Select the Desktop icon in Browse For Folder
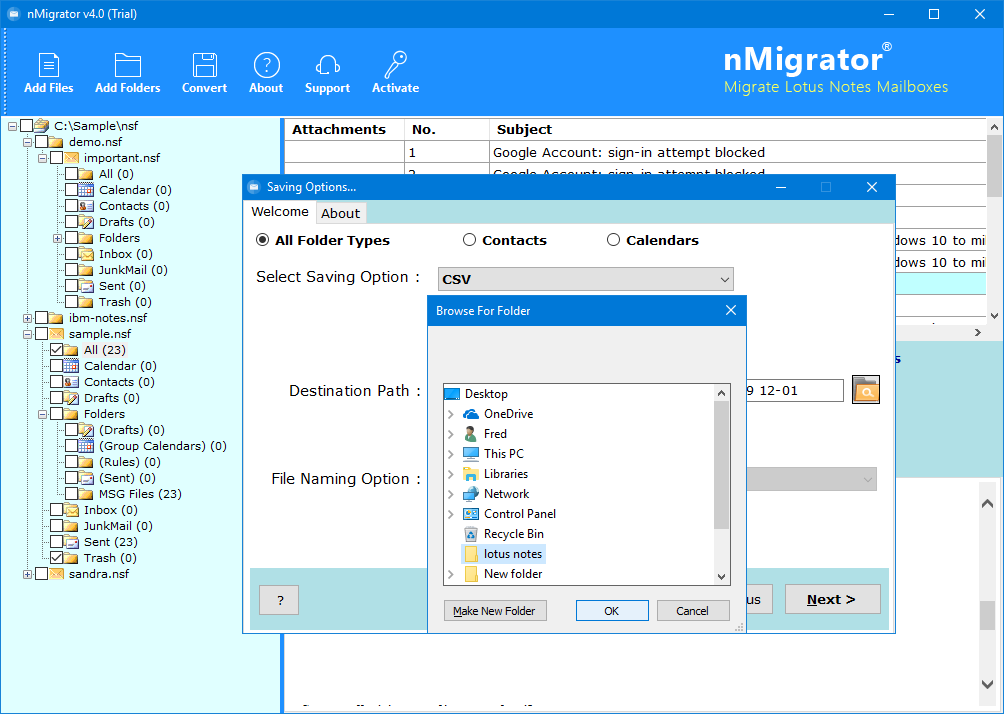Screen dimensions: 1004x714 (x=452, y=394)
